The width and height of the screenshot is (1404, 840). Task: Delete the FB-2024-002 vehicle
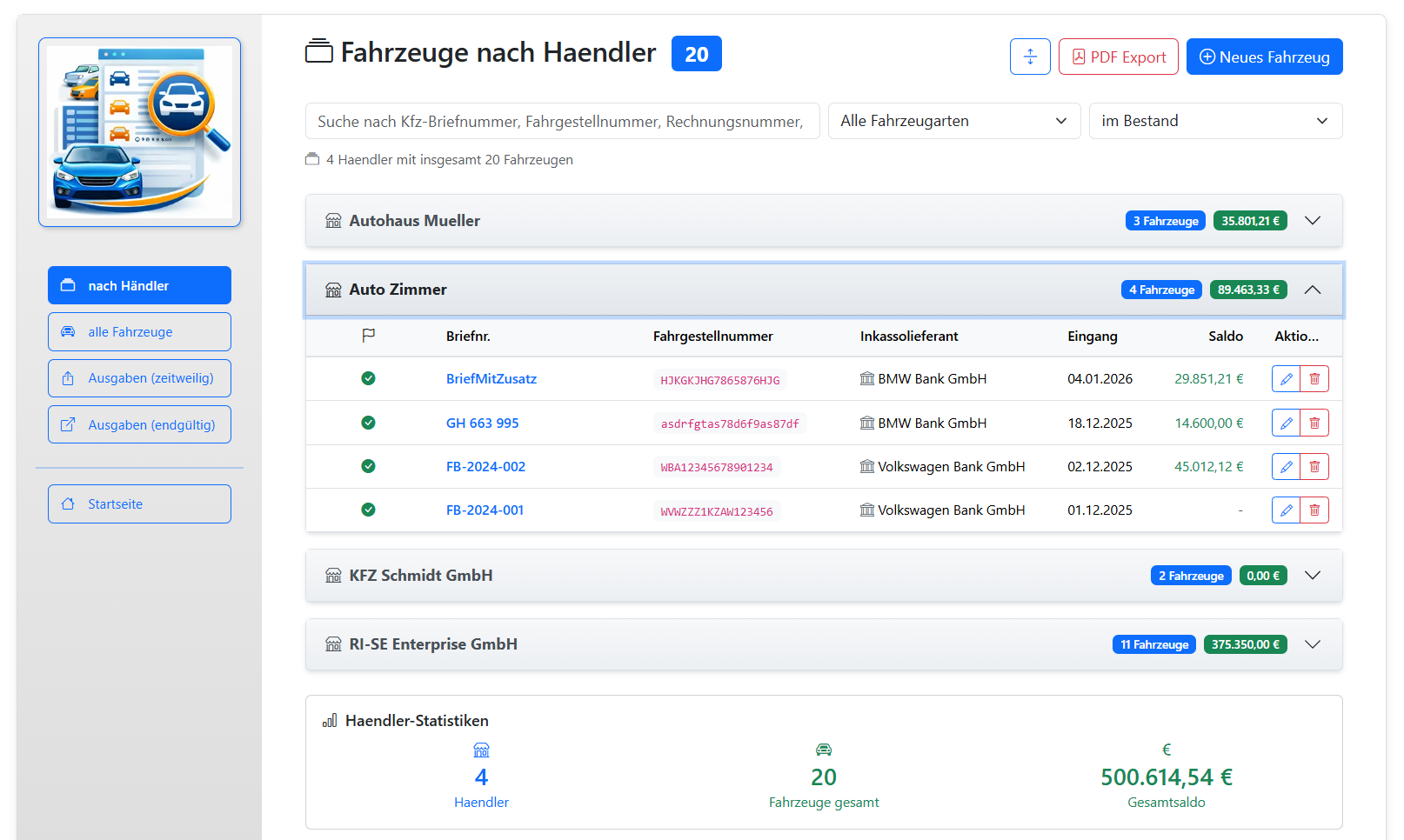click(1314, 466)
